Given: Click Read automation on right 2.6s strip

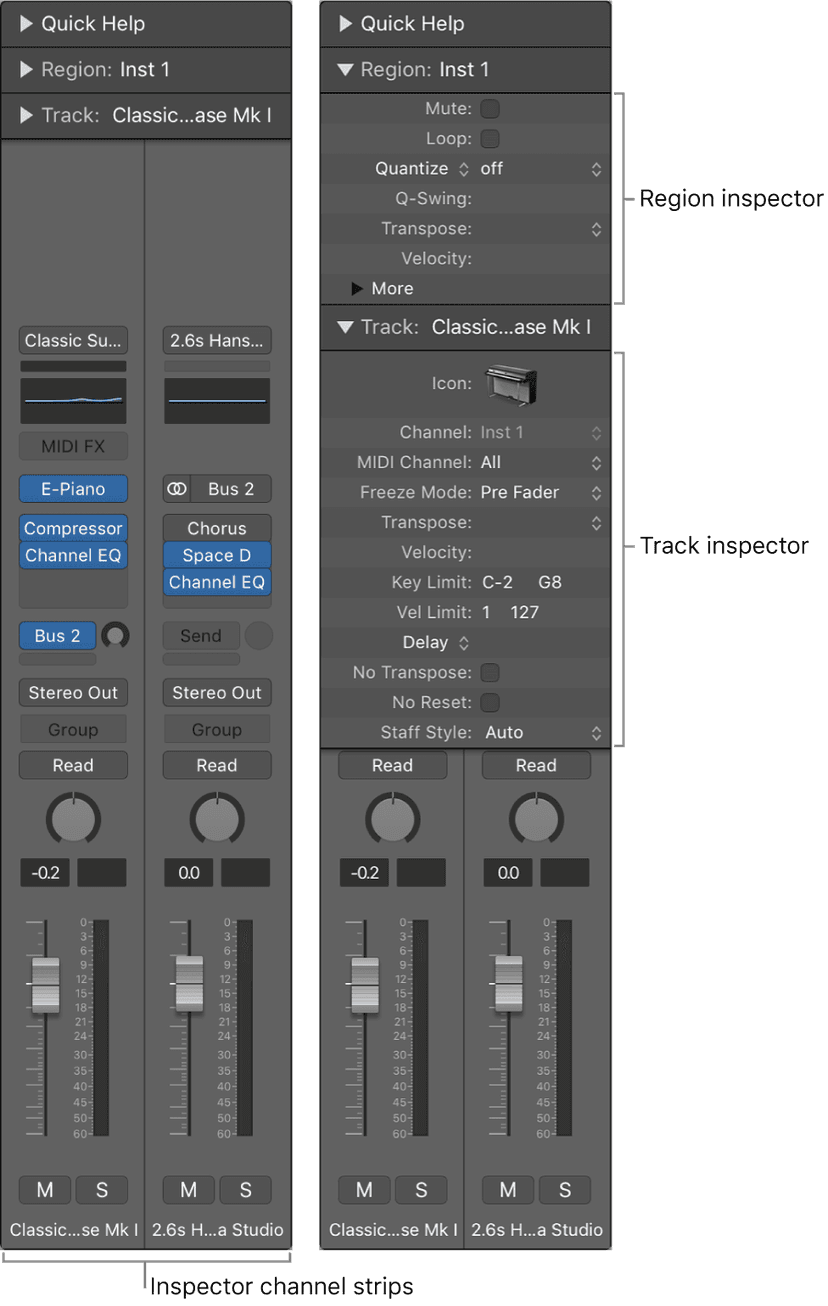Looking at the screenshot, I should point(536,765).
